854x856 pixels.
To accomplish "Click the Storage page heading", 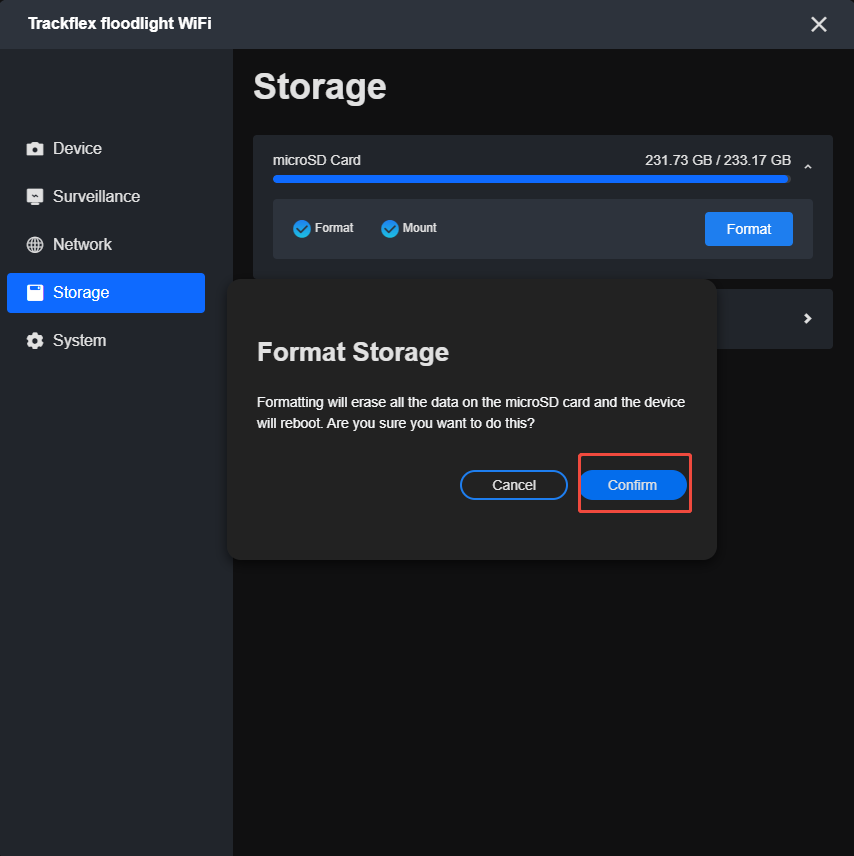I will [320, 87].
